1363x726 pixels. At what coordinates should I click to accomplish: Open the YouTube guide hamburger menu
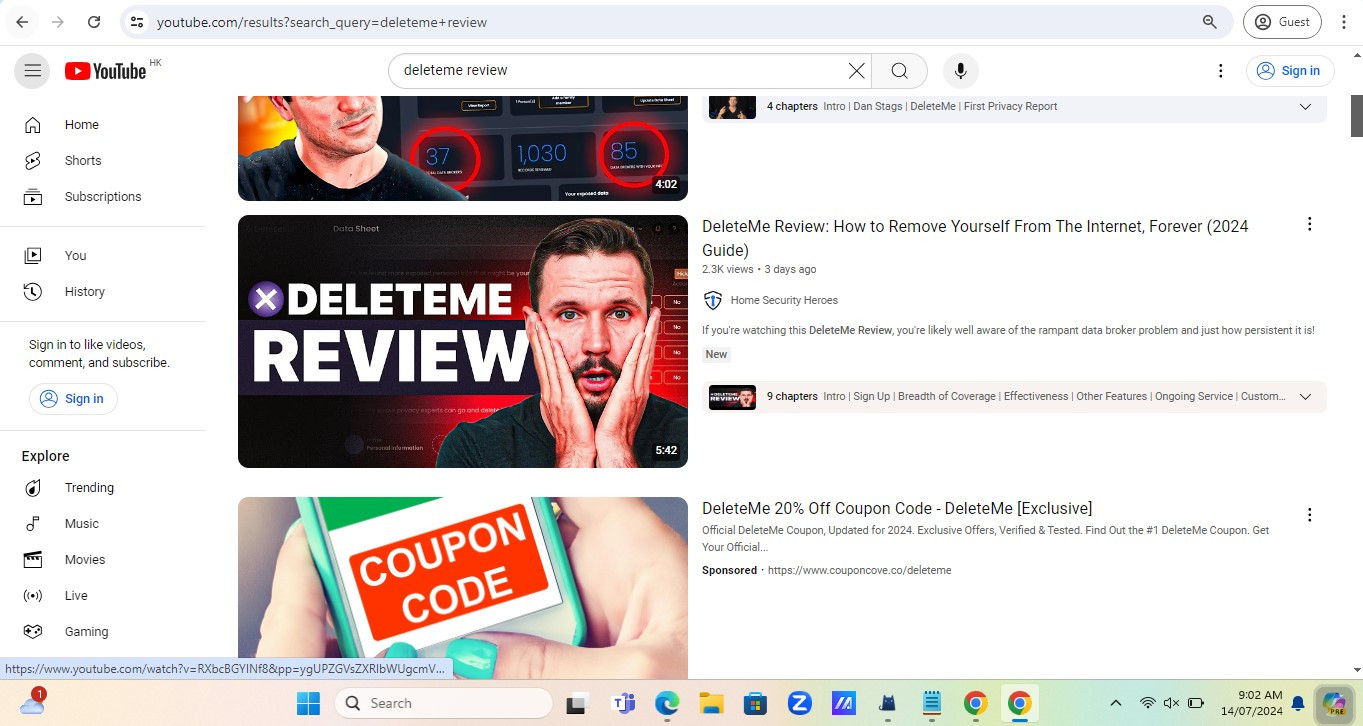[x=32, y=71]
